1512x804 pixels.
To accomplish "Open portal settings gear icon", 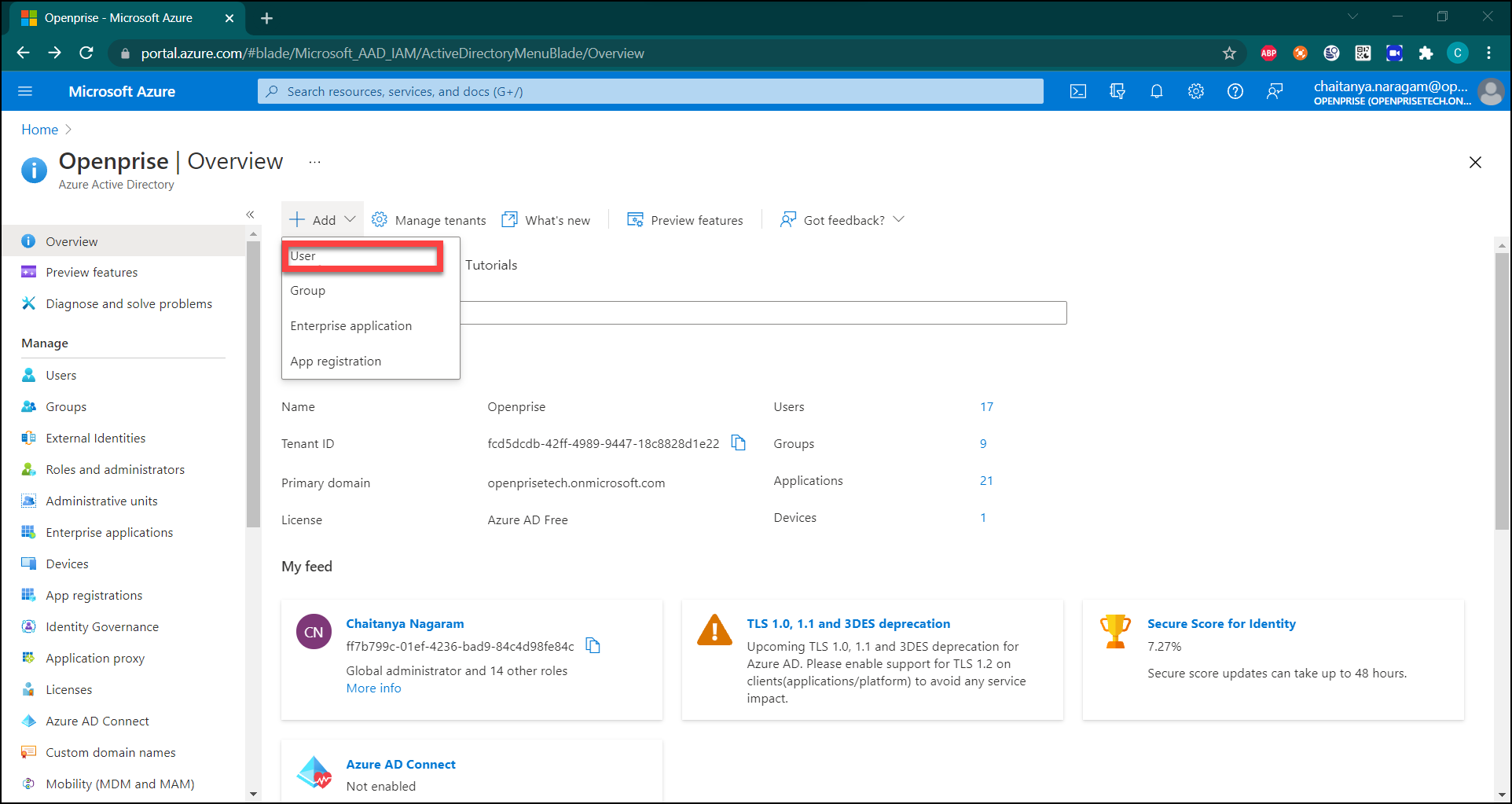I will [x=1196, y=91].
